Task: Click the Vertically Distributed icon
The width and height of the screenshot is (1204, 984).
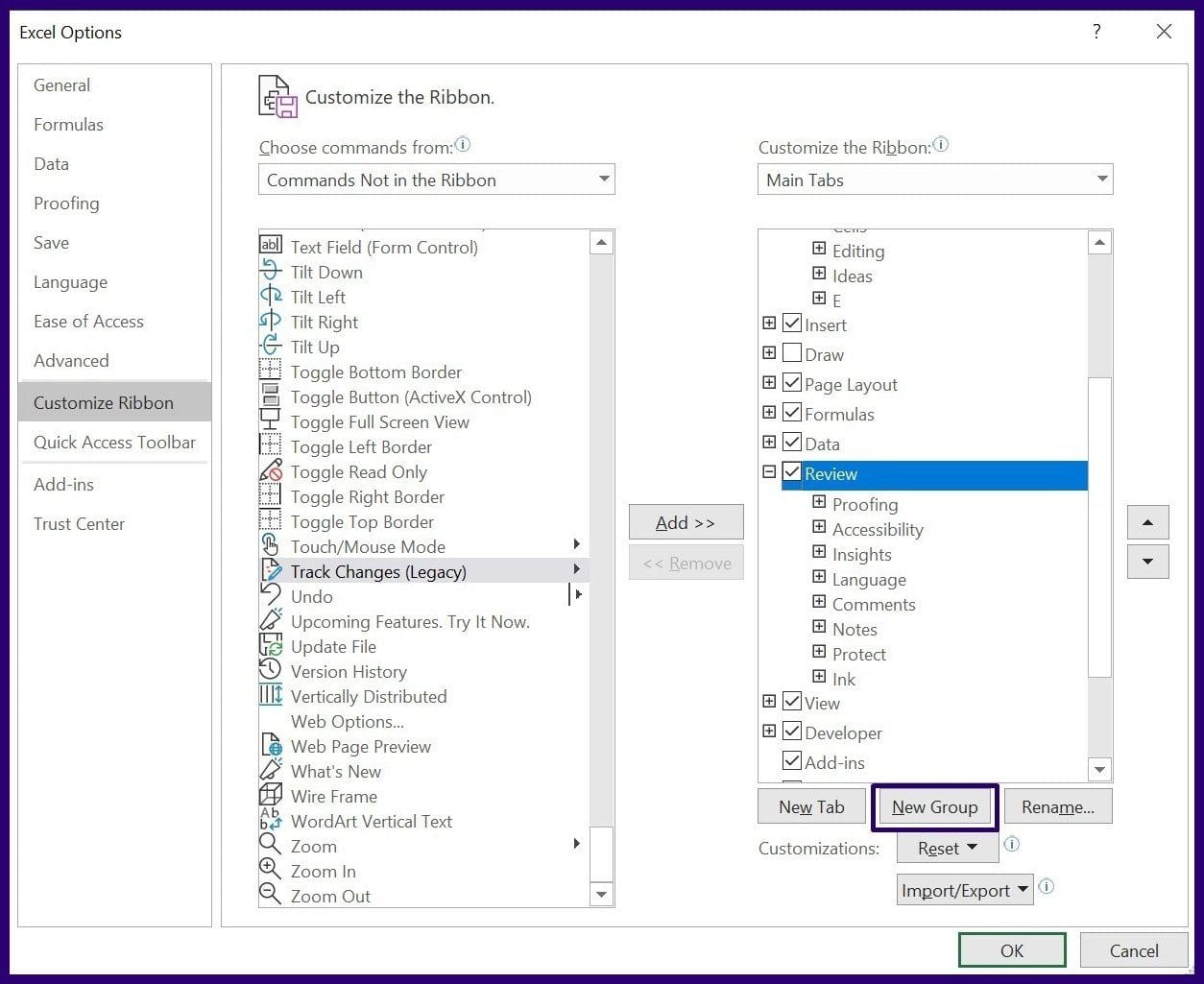Action: click(271, 696)
